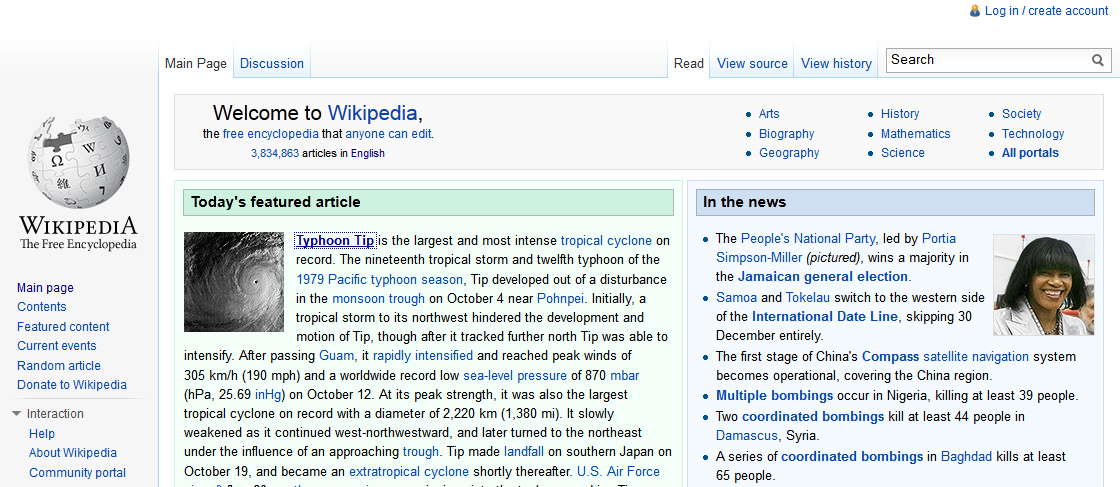Open the Compass satellite link

[891, 356]
